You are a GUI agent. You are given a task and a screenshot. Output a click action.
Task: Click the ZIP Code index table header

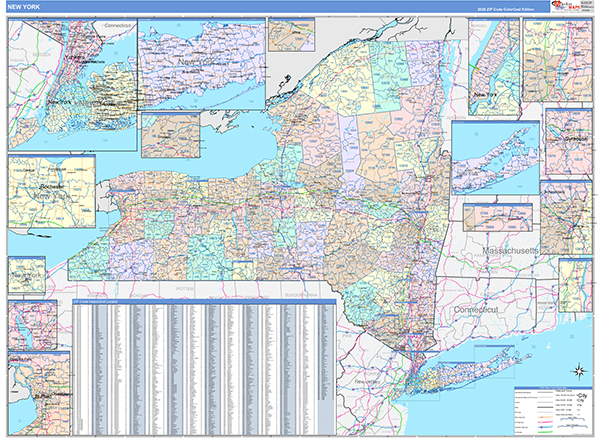click(204, 302)
